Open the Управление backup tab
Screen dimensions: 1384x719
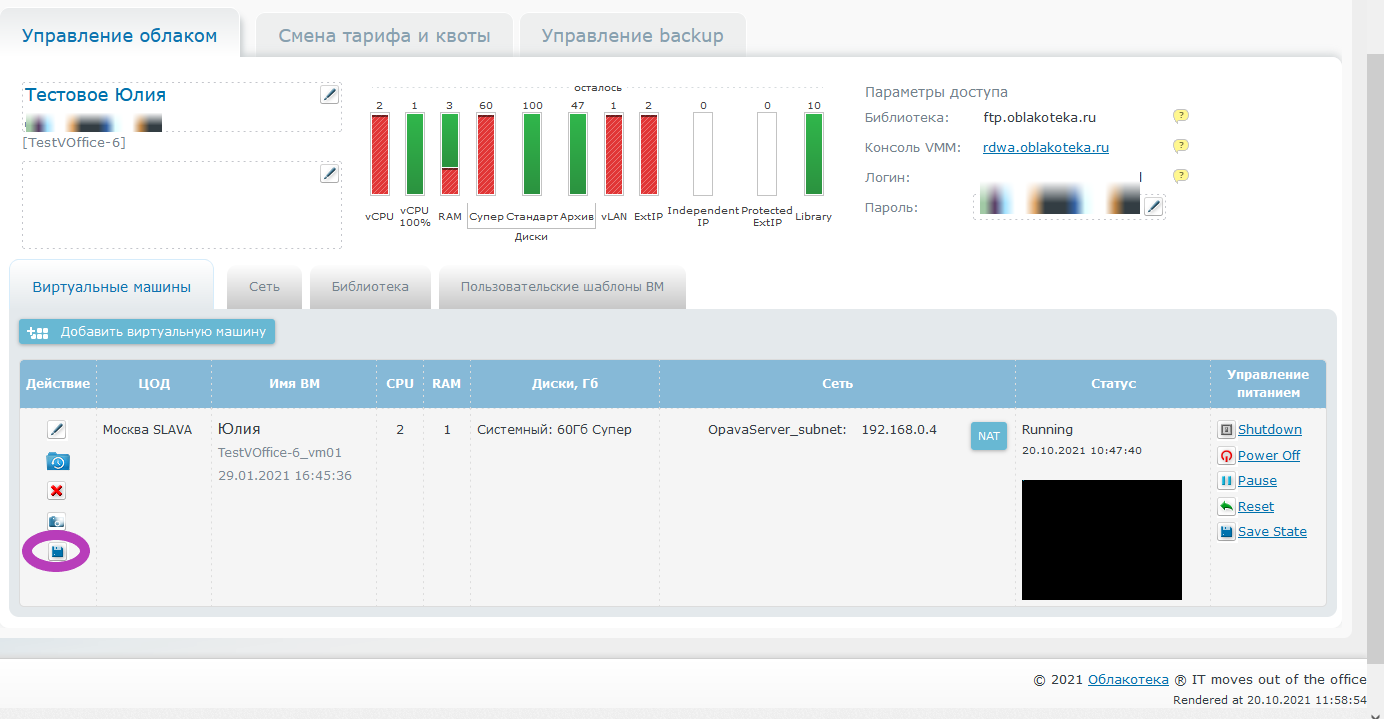tap(632, 36)
